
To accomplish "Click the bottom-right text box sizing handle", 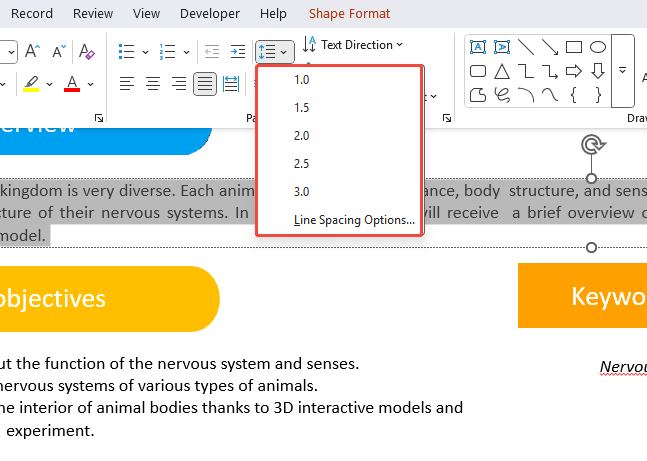I will pos(591,247).
